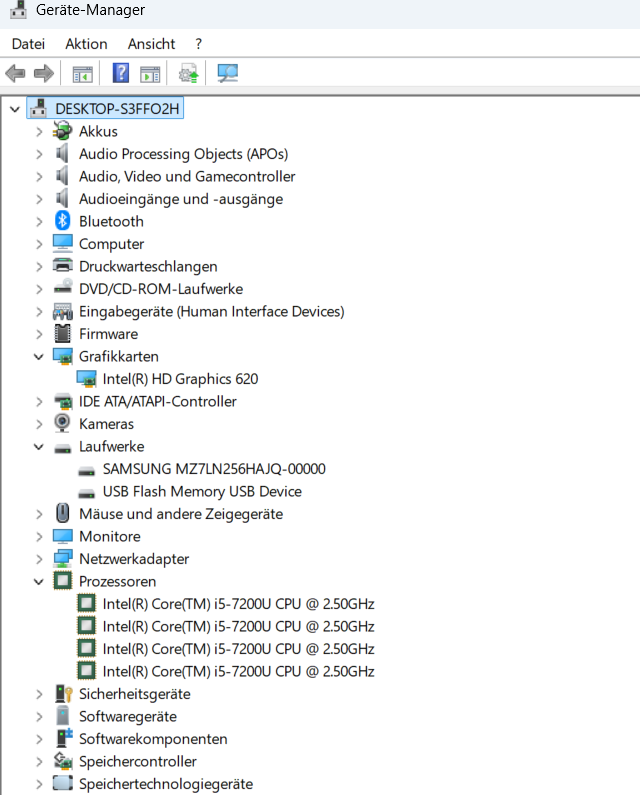Open the Datei menu
640x795 pixels.
click(x=28, y=44)
